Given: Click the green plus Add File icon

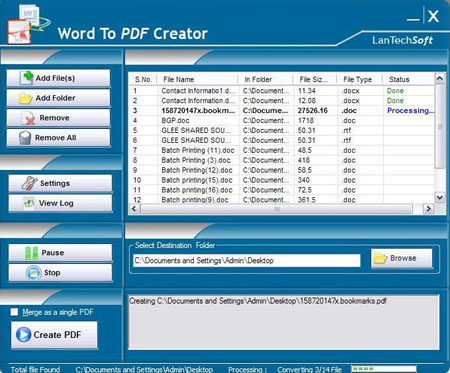Looking at the screenshot, I should pyautogui.click(x=27, y=78).
